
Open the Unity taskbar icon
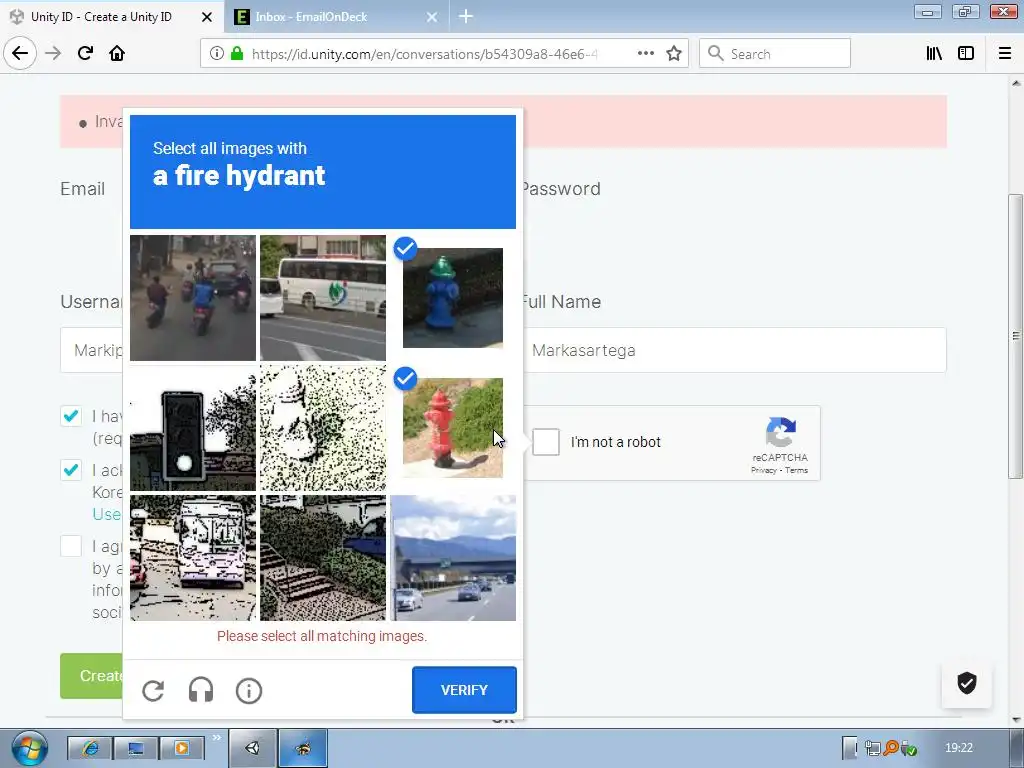click(x=253, y=748)
